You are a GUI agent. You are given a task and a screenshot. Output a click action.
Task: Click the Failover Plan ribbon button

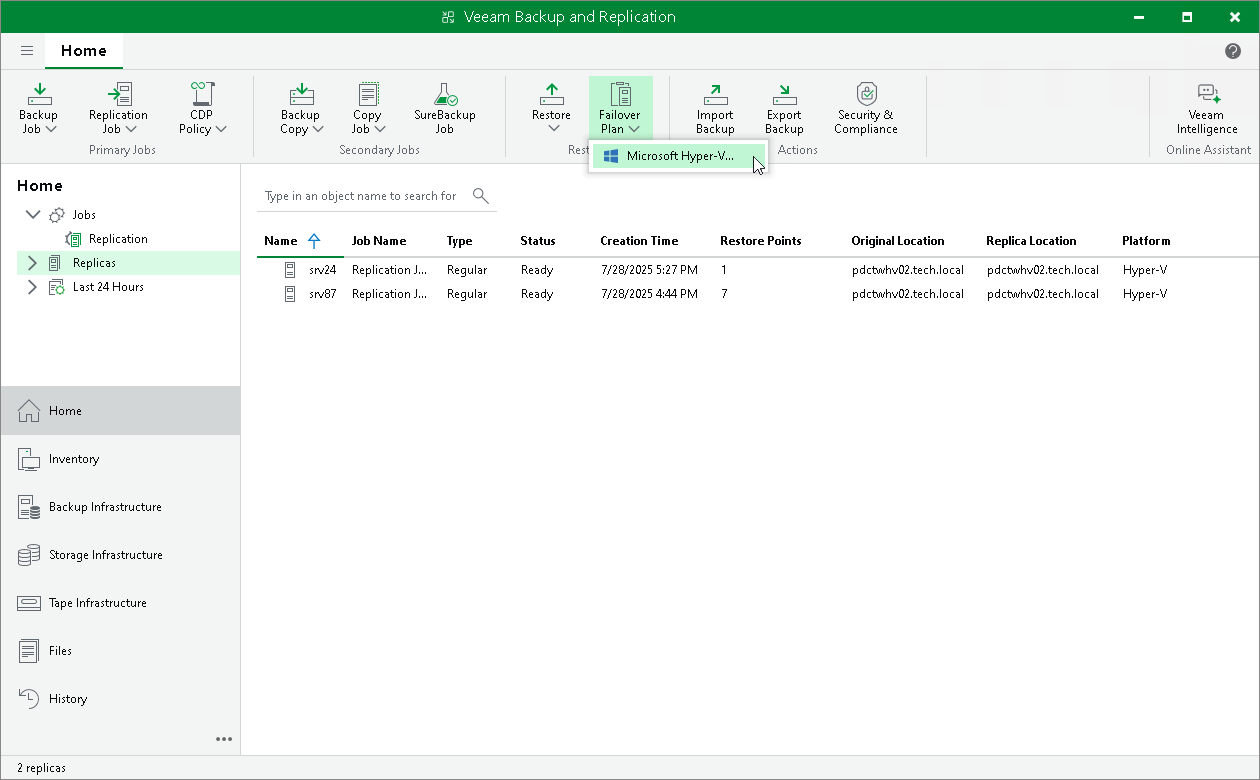620,108
